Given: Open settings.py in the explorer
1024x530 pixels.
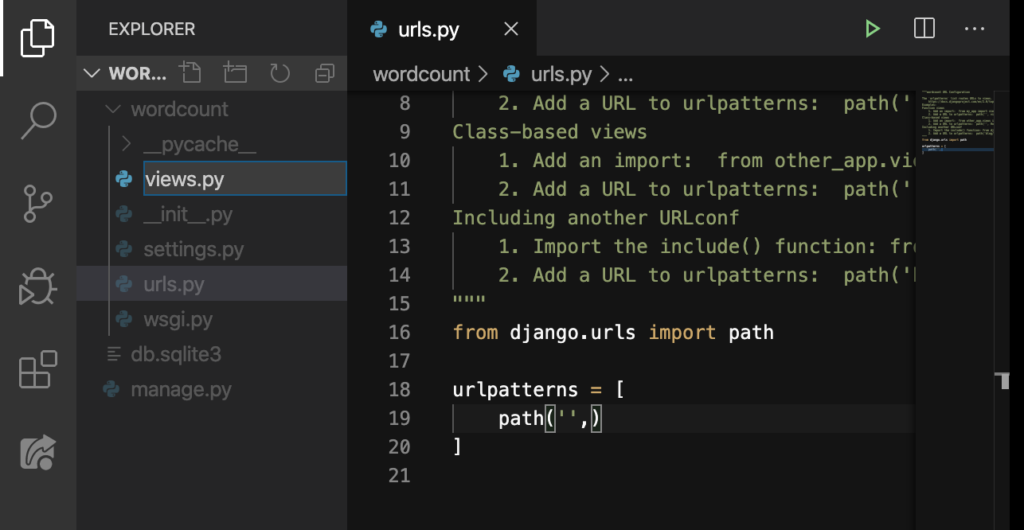Looking at the screenshot, I should [x=193, y=249].
